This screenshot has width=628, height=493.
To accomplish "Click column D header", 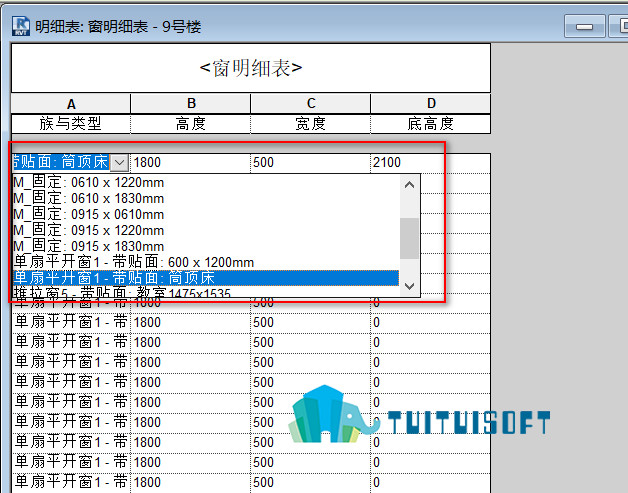I will 431,104.
